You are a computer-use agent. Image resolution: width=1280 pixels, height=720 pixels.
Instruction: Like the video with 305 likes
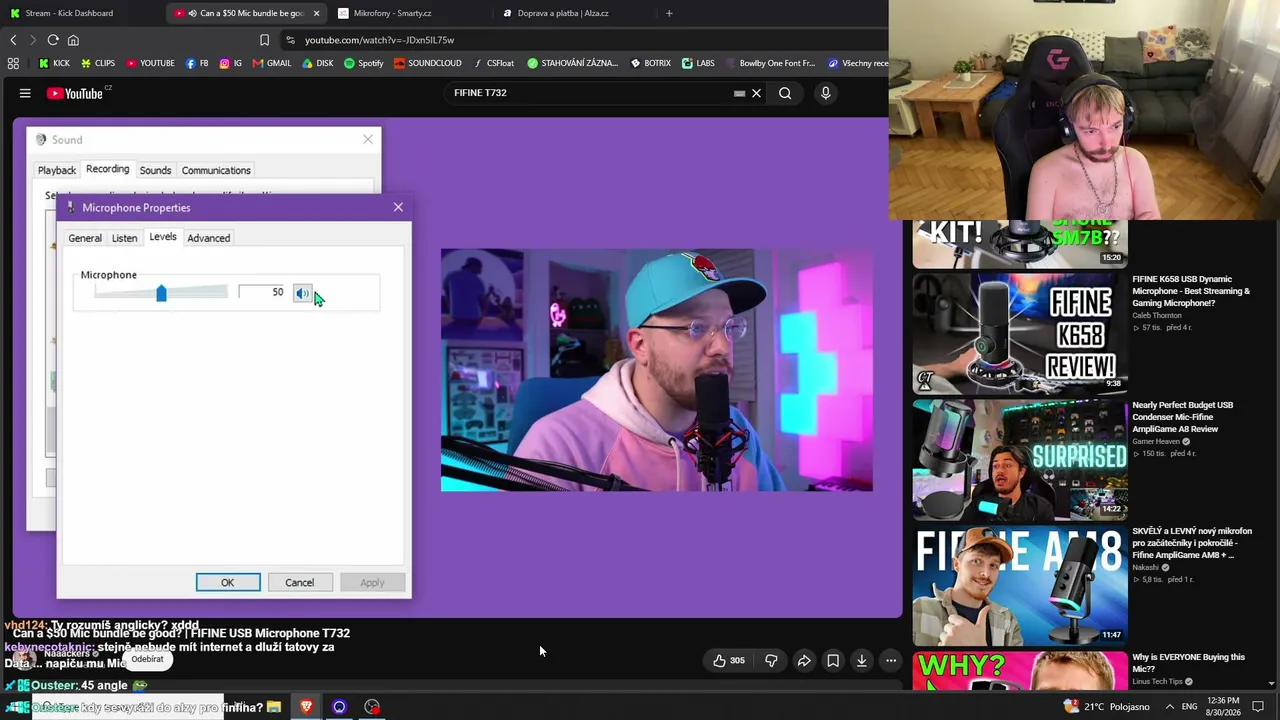tap(729, 660)
